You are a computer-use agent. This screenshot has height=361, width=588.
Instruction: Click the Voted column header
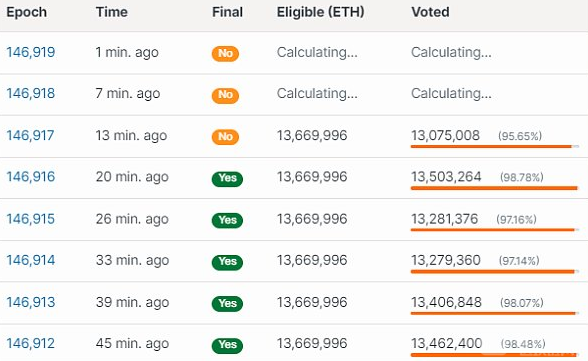(430, 12)
